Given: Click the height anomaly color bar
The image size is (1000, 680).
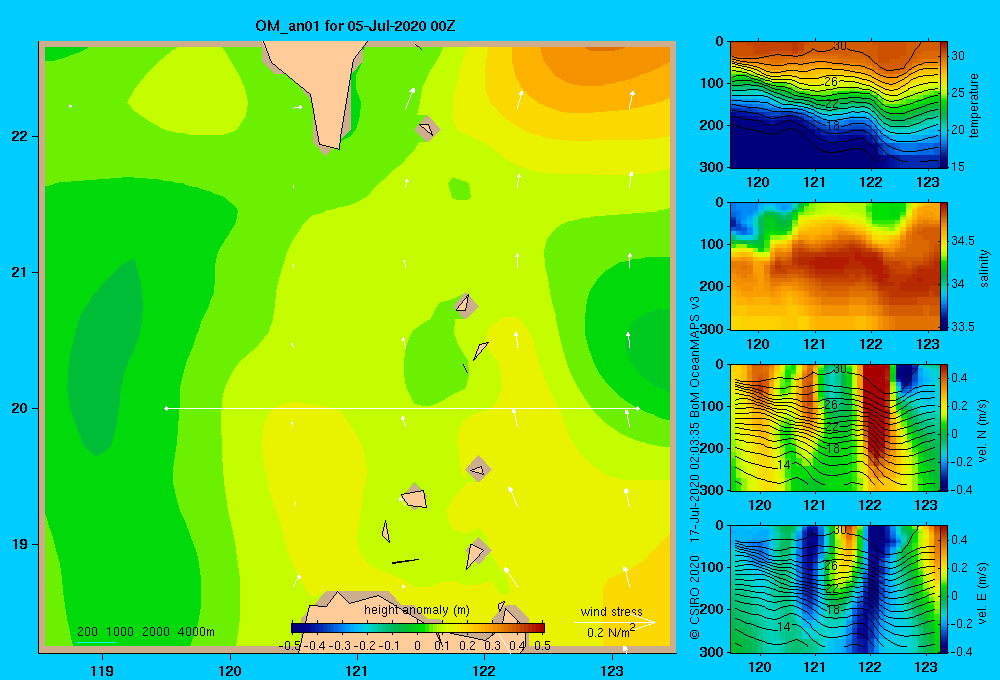Looking at the screenshot, I should 418,628.
